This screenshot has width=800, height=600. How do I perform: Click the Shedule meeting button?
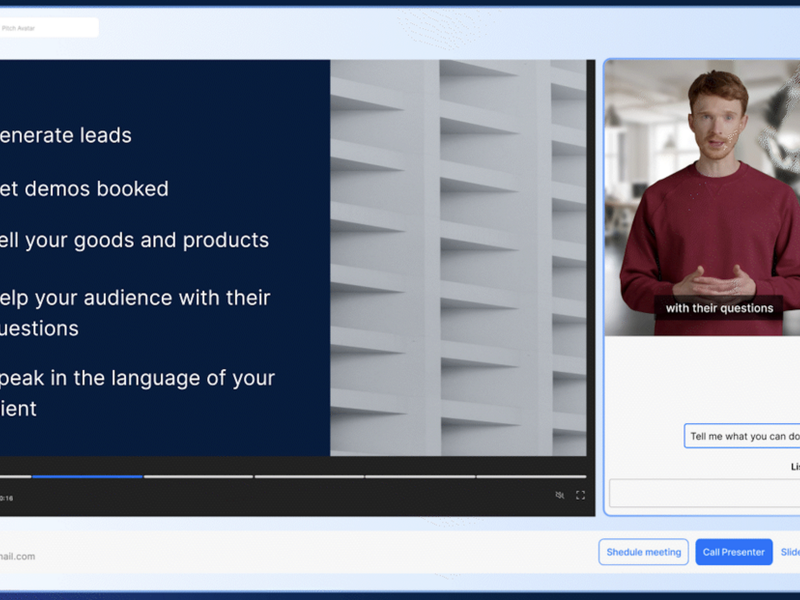644,552
